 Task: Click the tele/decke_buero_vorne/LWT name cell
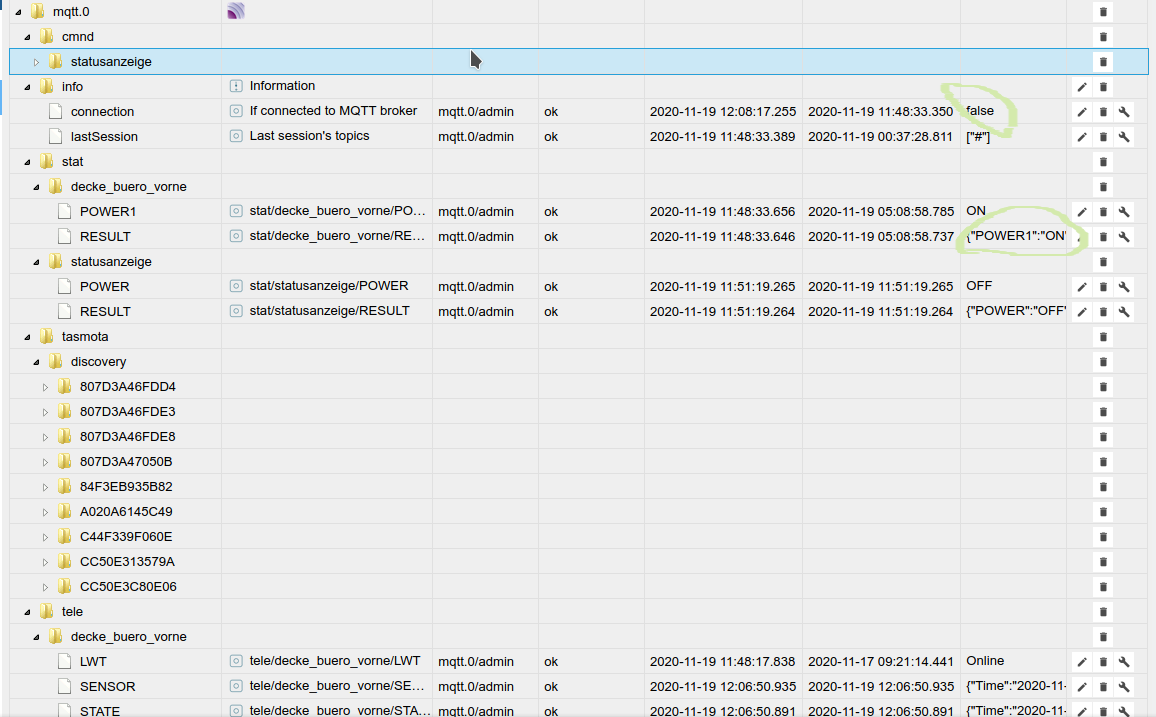tap(335, 661)
